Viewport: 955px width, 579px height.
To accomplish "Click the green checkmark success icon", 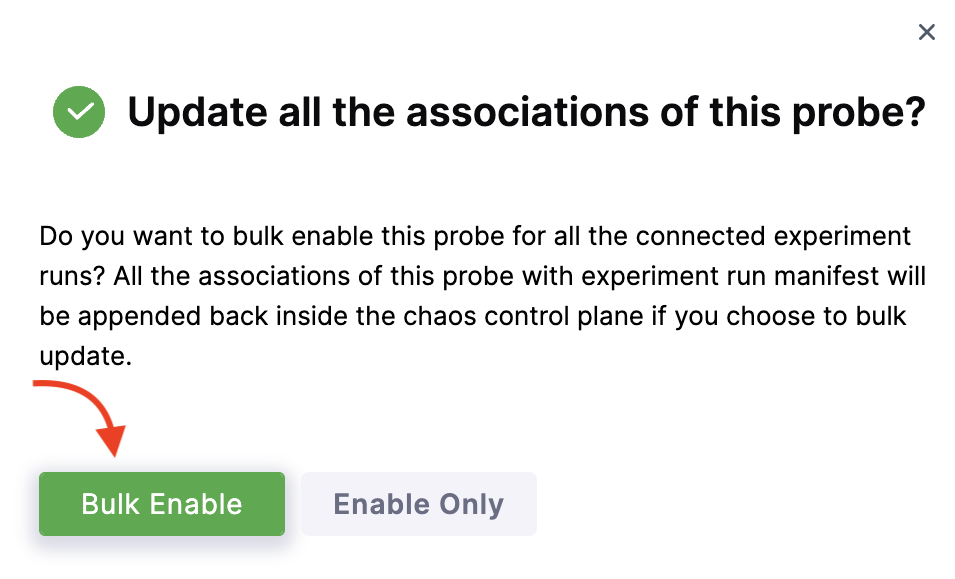I will click(79, 113).
